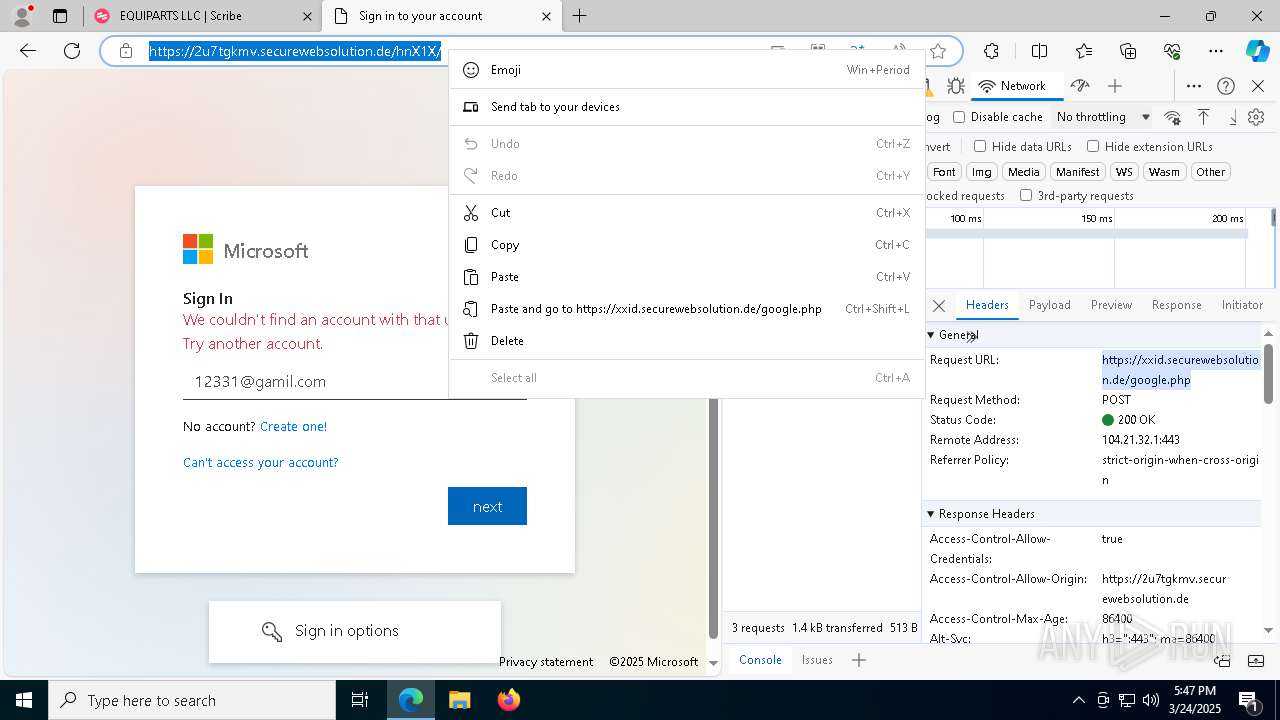
Task: Switch to the Response tab
Action: point(1176,305)
